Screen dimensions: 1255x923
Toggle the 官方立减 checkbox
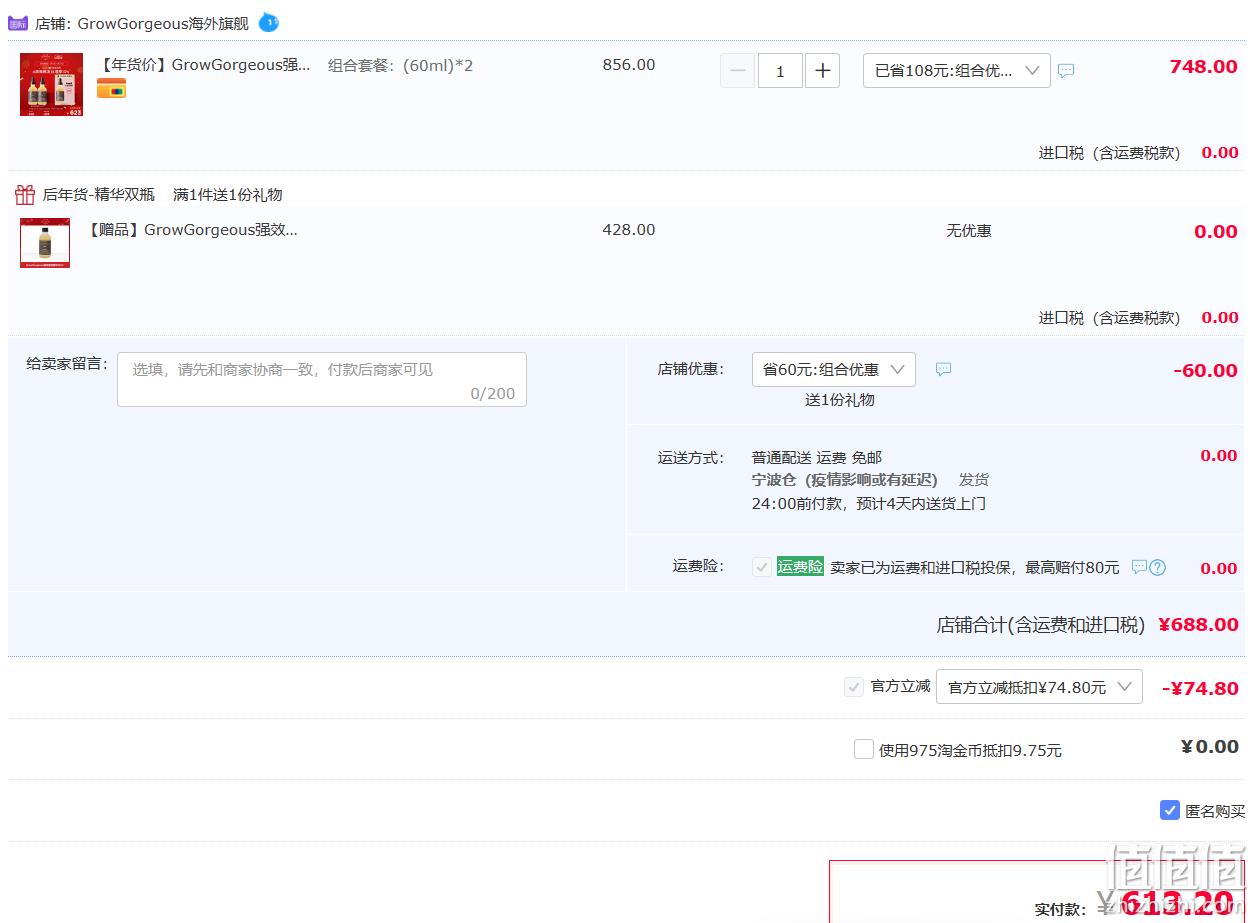[854, 687]
